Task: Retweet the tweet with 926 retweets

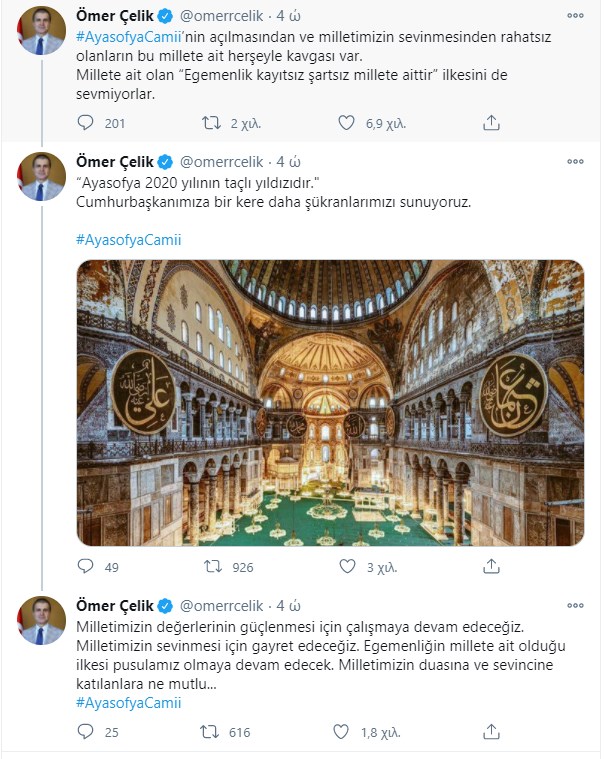Action: point(211,567)
